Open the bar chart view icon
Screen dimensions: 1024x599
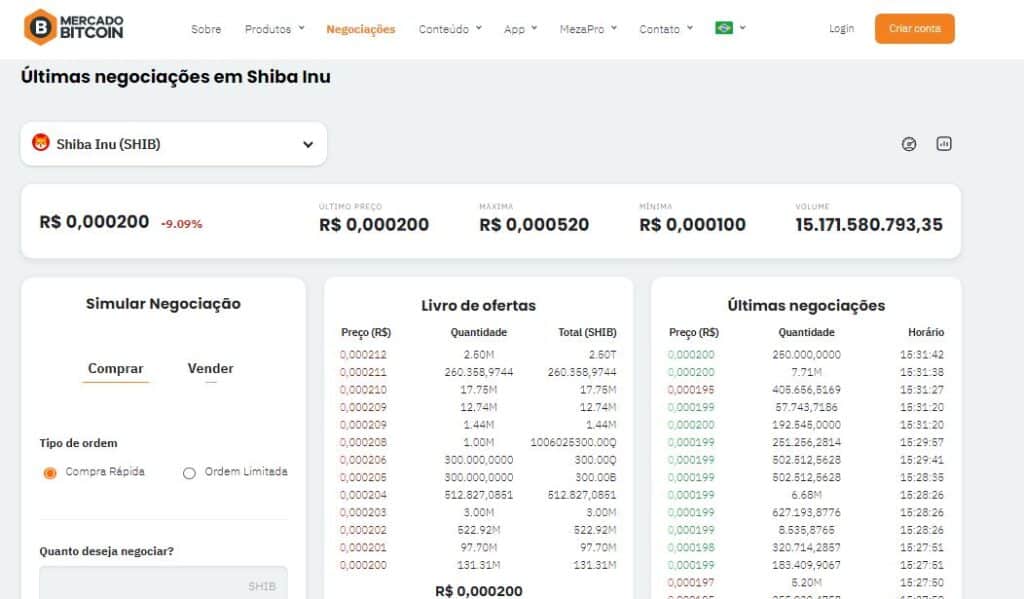coord(944,144)
